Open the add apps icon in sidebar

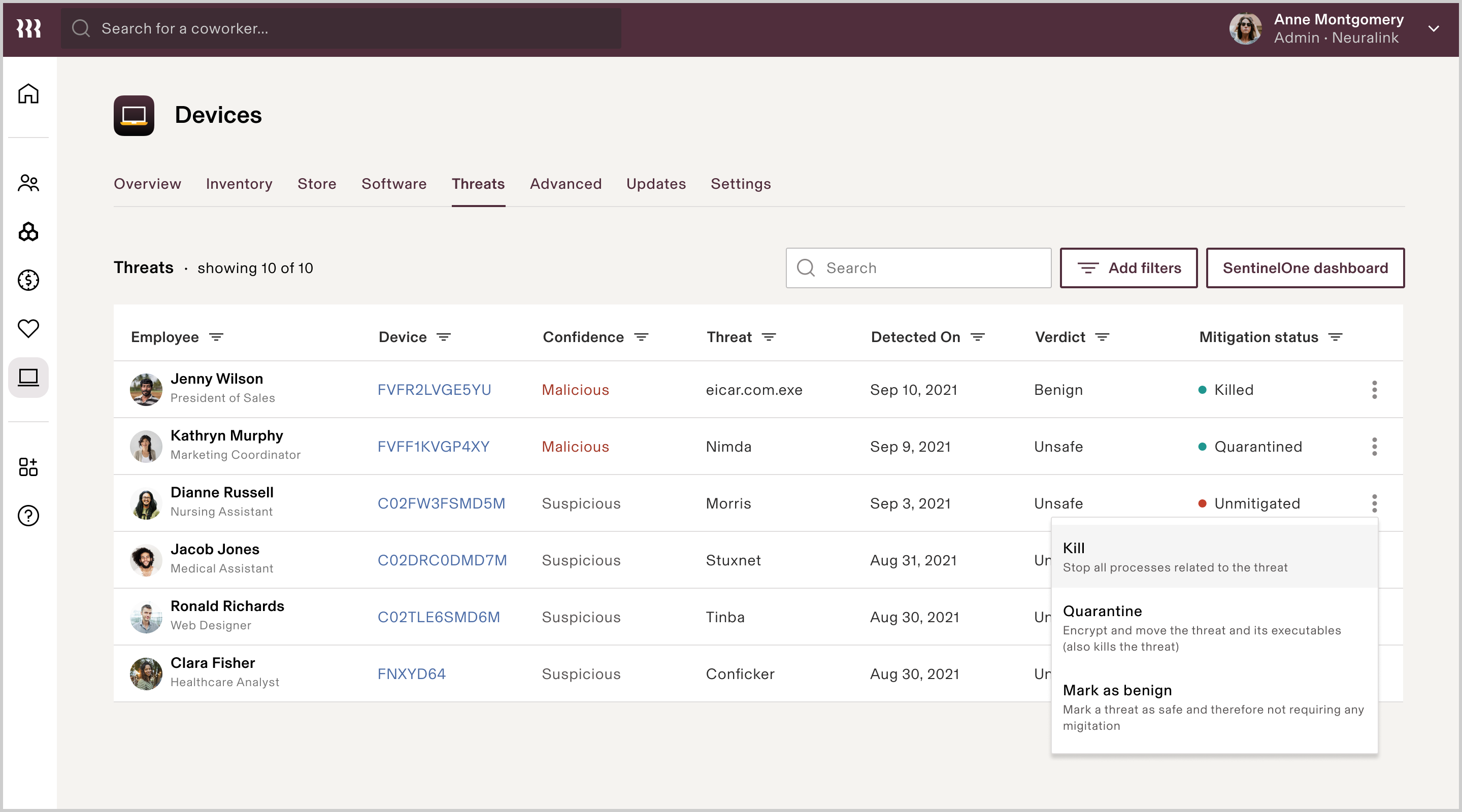click(x=28, y=467)
